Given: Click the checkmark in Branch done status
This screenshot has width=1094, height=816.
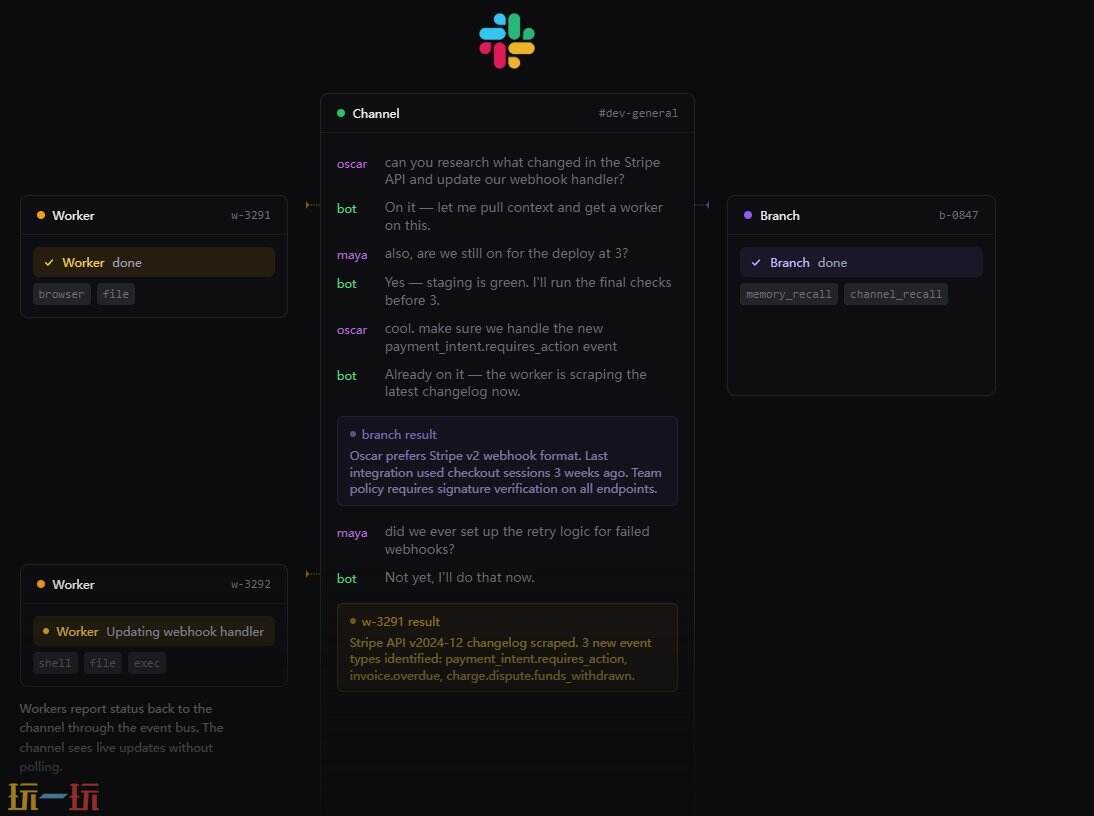Looking at the screenshot, I should [x=756, y=263].
